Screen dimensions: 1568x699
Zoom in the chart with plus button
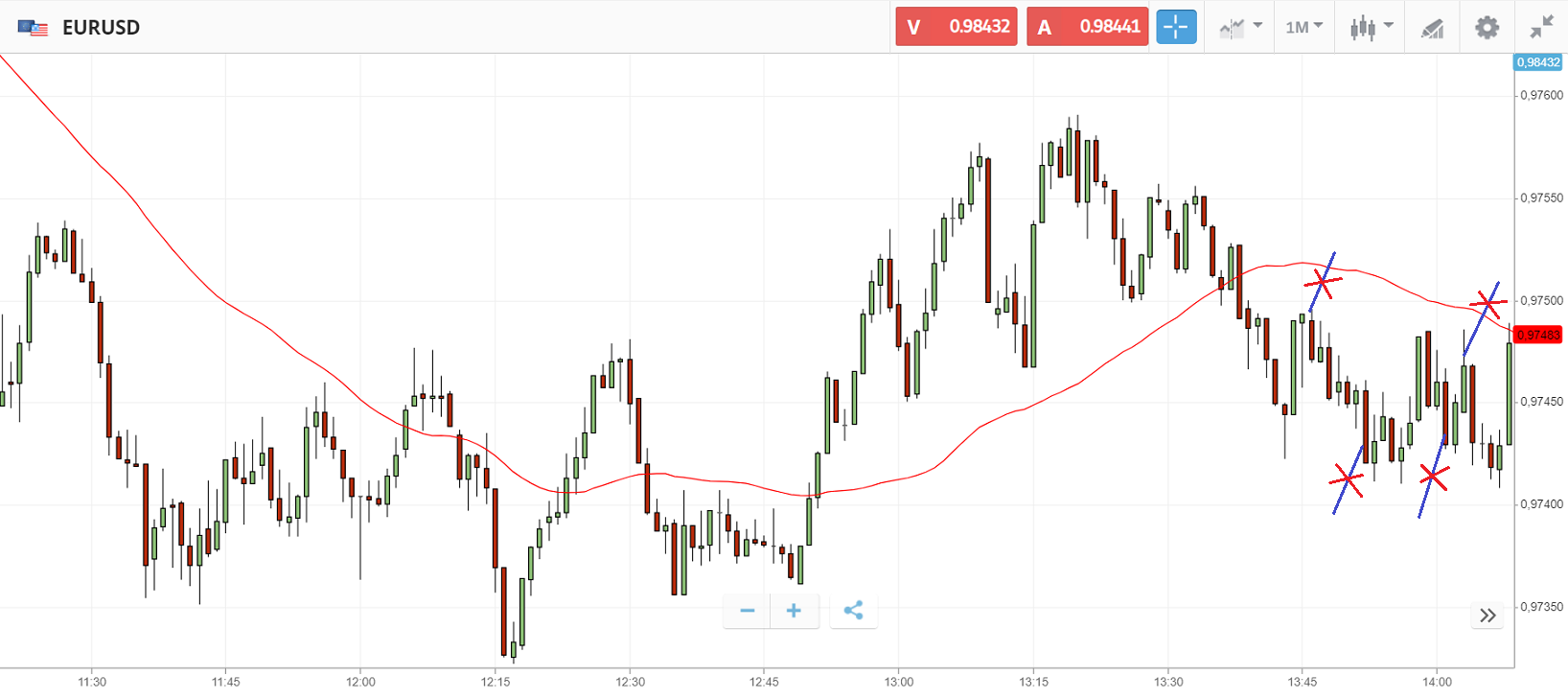point(794,611)
